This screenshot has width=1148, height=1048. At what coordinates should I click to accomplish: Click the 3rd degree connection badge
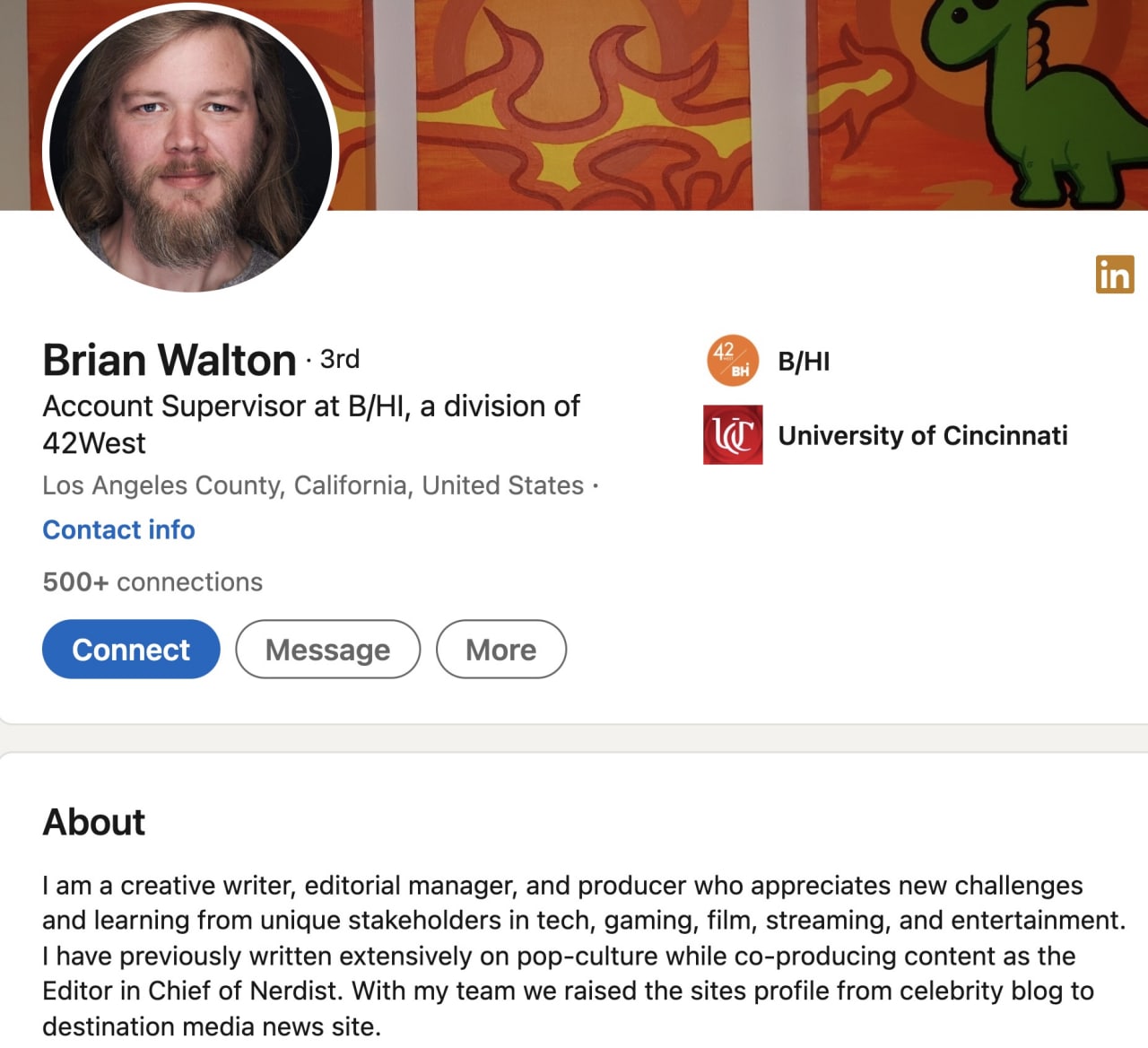[340, 359]
